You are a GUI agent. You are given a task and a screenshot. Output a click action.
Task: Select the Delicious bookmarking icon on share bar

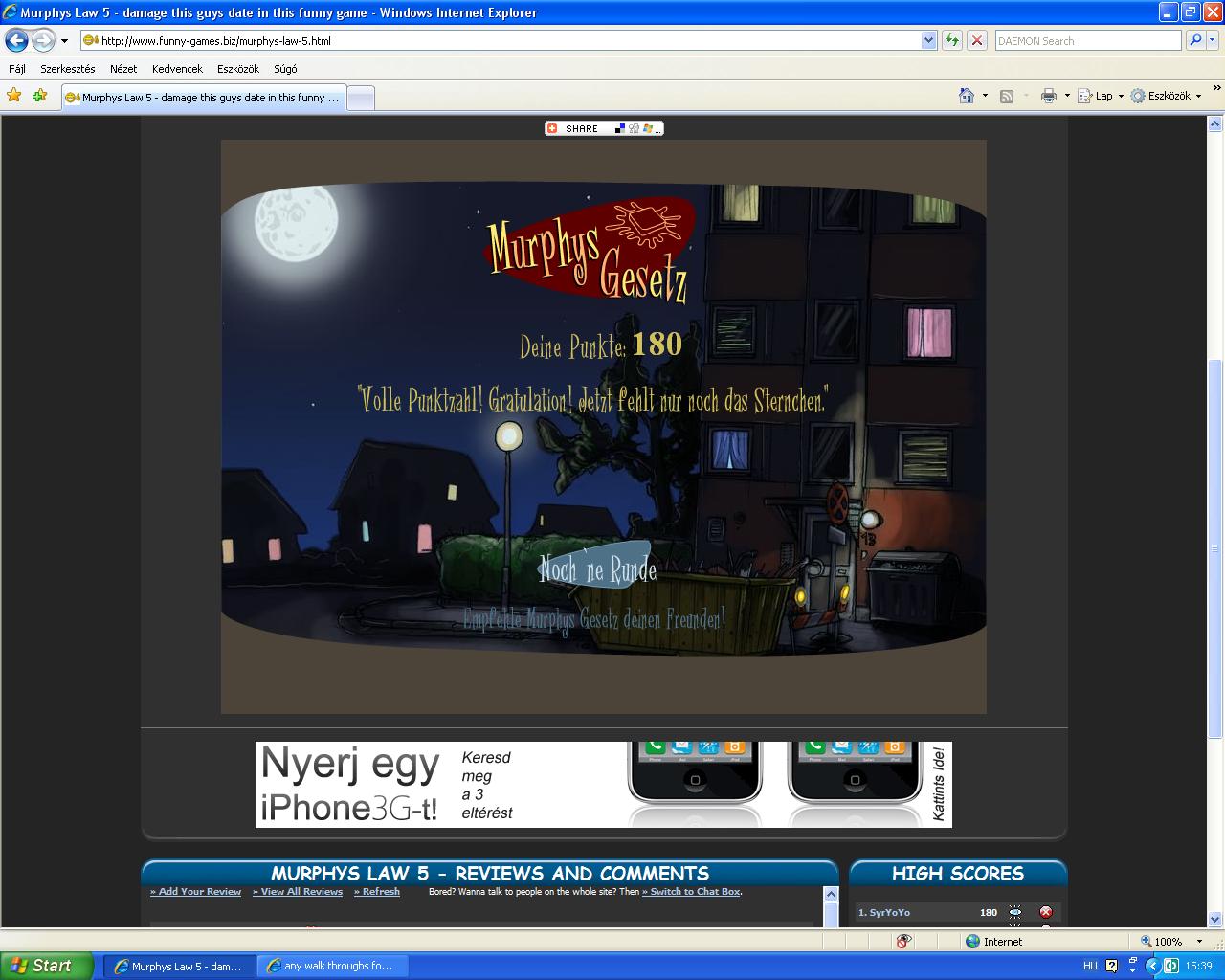pos(620,128)
